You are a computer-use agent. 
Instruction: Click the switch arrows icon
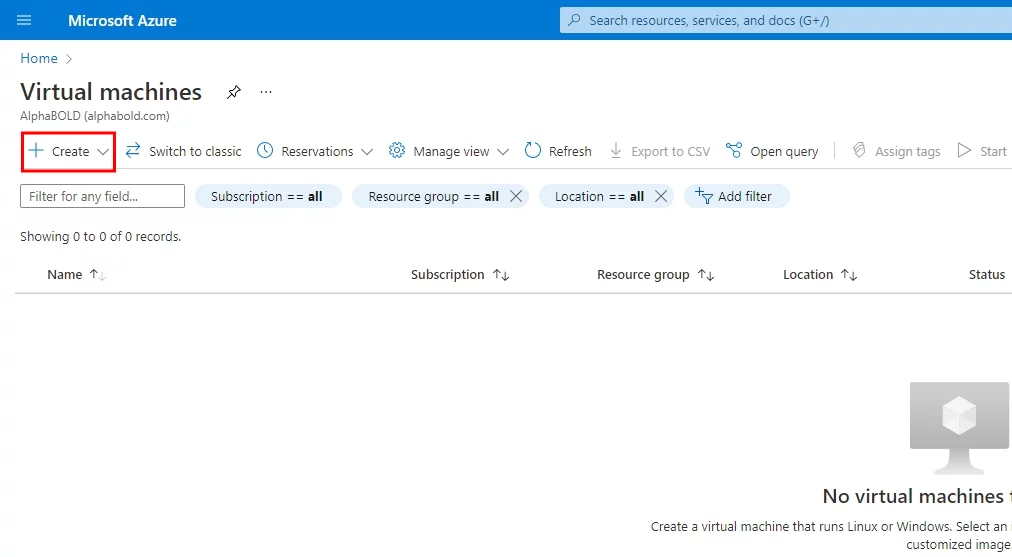133,150
